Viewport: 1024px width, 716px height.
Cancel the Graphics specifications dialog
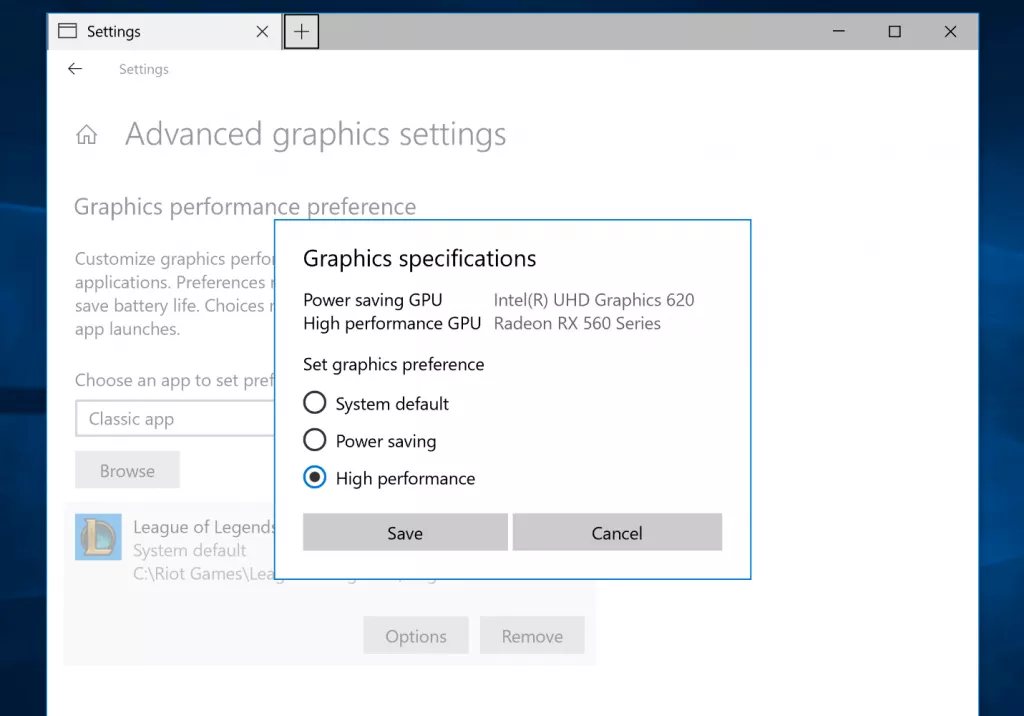tap(616, 531)
